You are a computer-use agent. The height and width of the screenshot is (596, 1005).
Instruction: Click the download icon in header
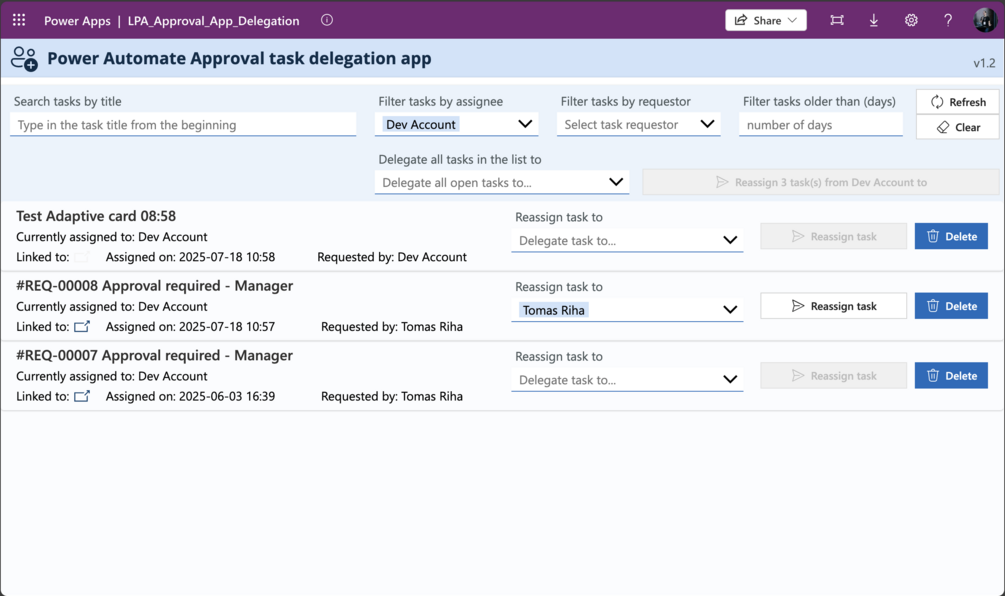point(874,20)
